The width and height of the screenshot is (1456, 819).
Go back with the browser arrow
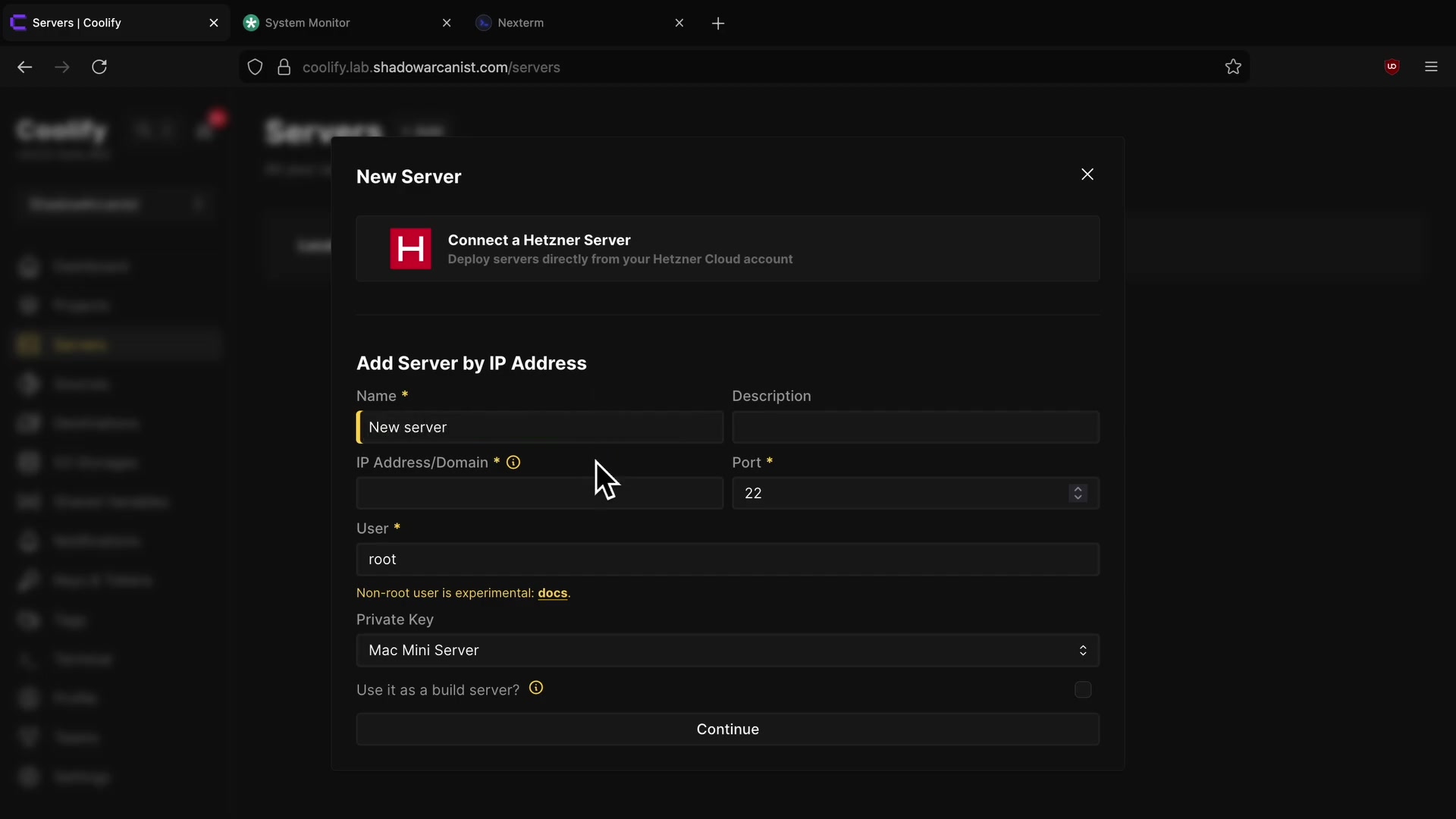point(25,67)
